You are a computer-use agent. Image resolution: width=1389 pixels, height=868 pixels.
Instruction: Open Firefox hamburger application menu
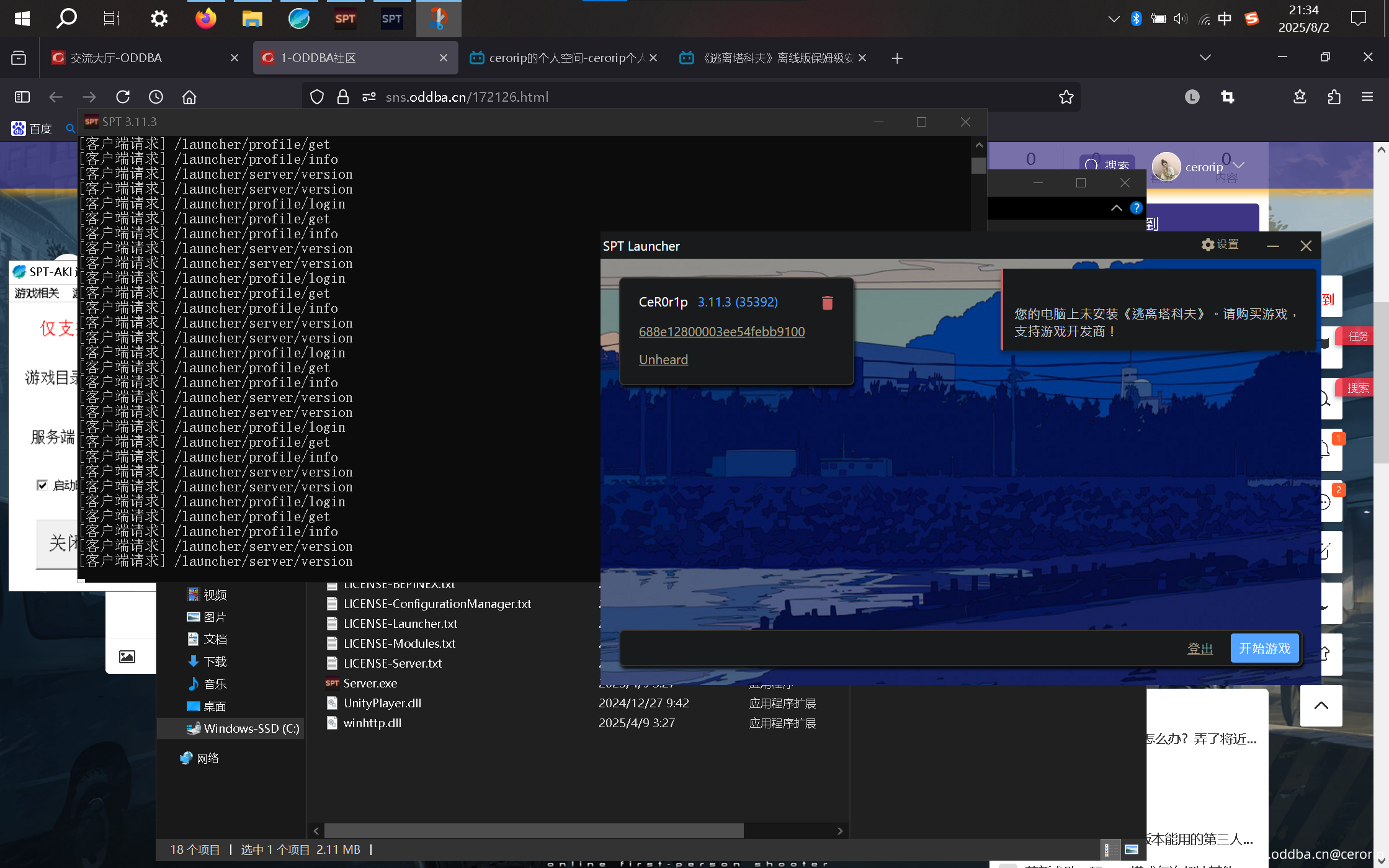tap(1367, 97)
